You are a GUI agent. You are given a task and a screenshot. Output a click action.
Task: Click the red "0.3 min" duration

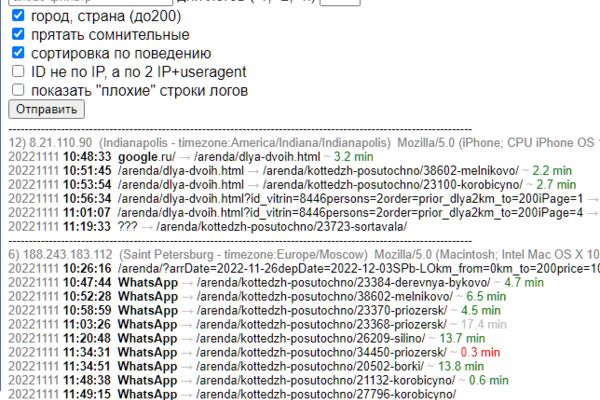(x=480, y=353)
